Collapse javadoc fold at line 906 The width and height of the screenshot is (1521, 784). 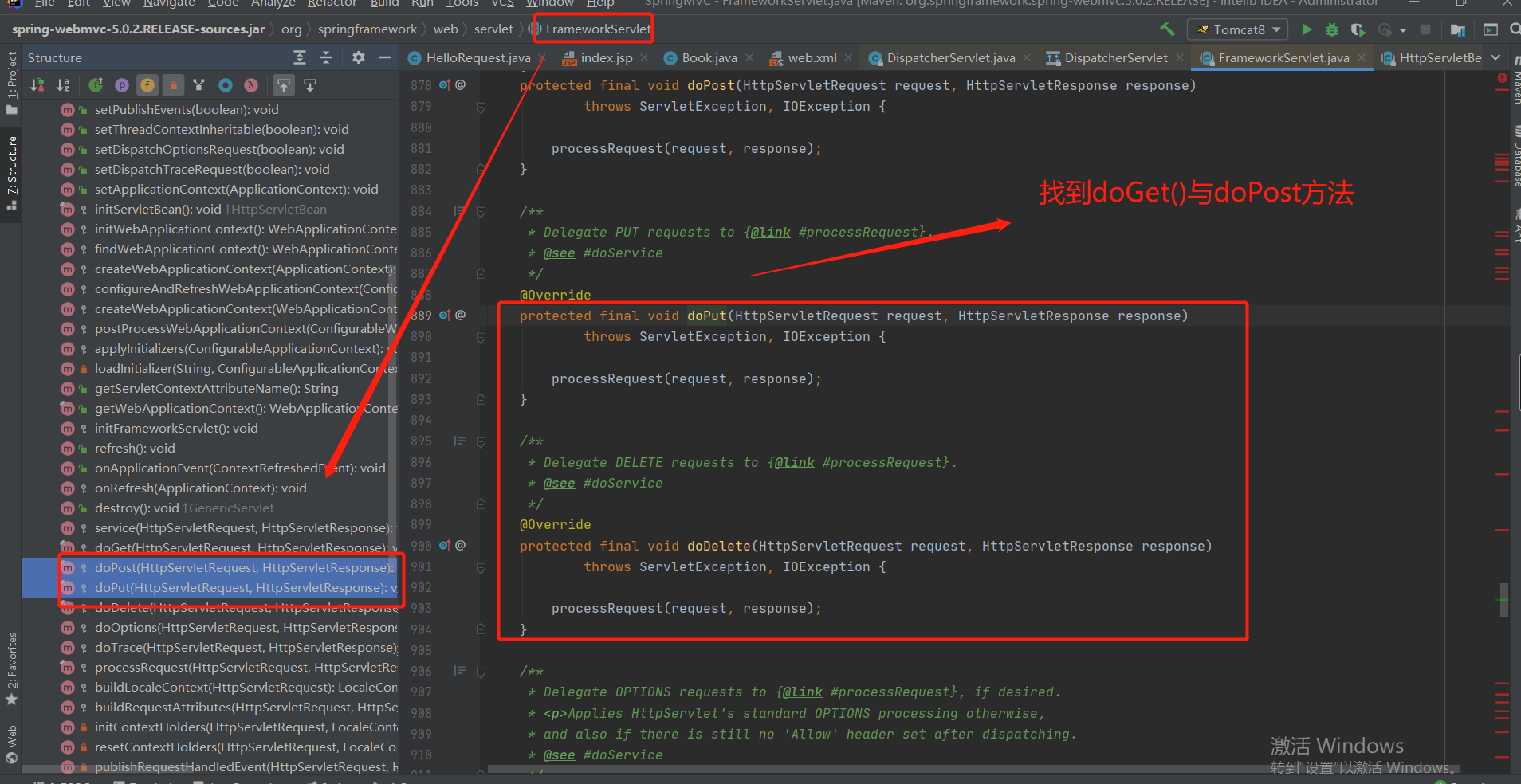point(481,671)
